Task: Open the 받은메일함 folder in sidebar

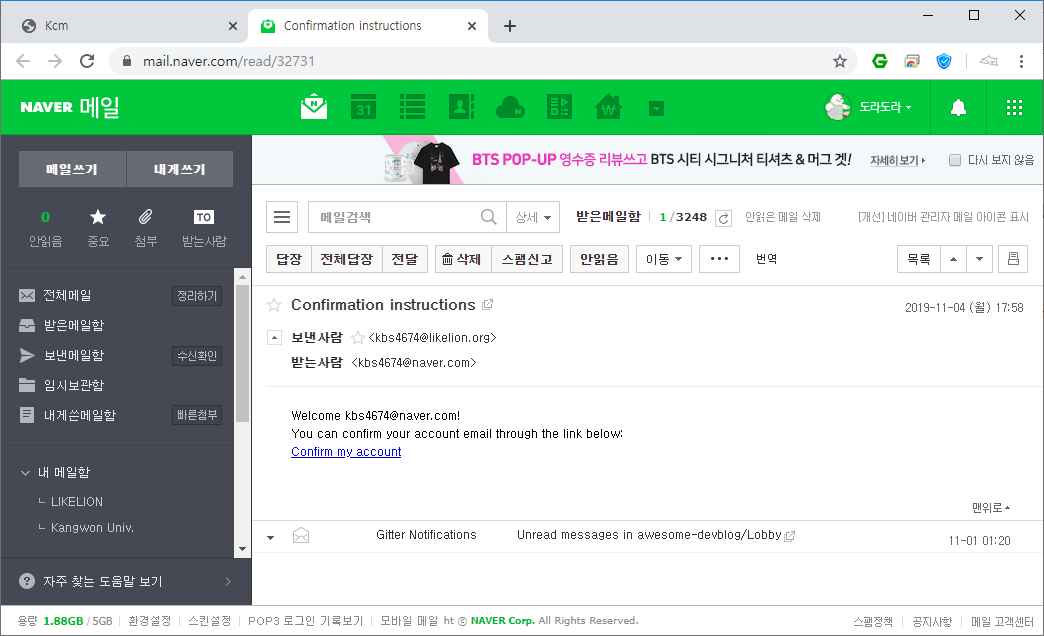Action: tap(73, 325)
